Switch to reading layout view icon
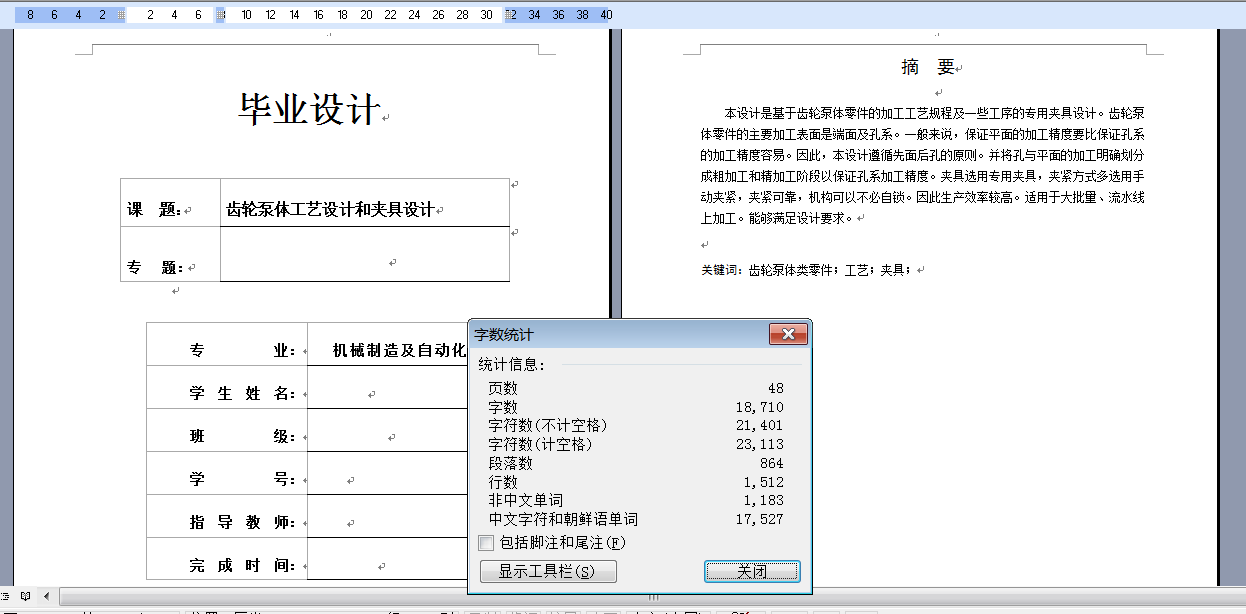The width and height of the screenshot is (1246, 614). (x=26, y=596)
